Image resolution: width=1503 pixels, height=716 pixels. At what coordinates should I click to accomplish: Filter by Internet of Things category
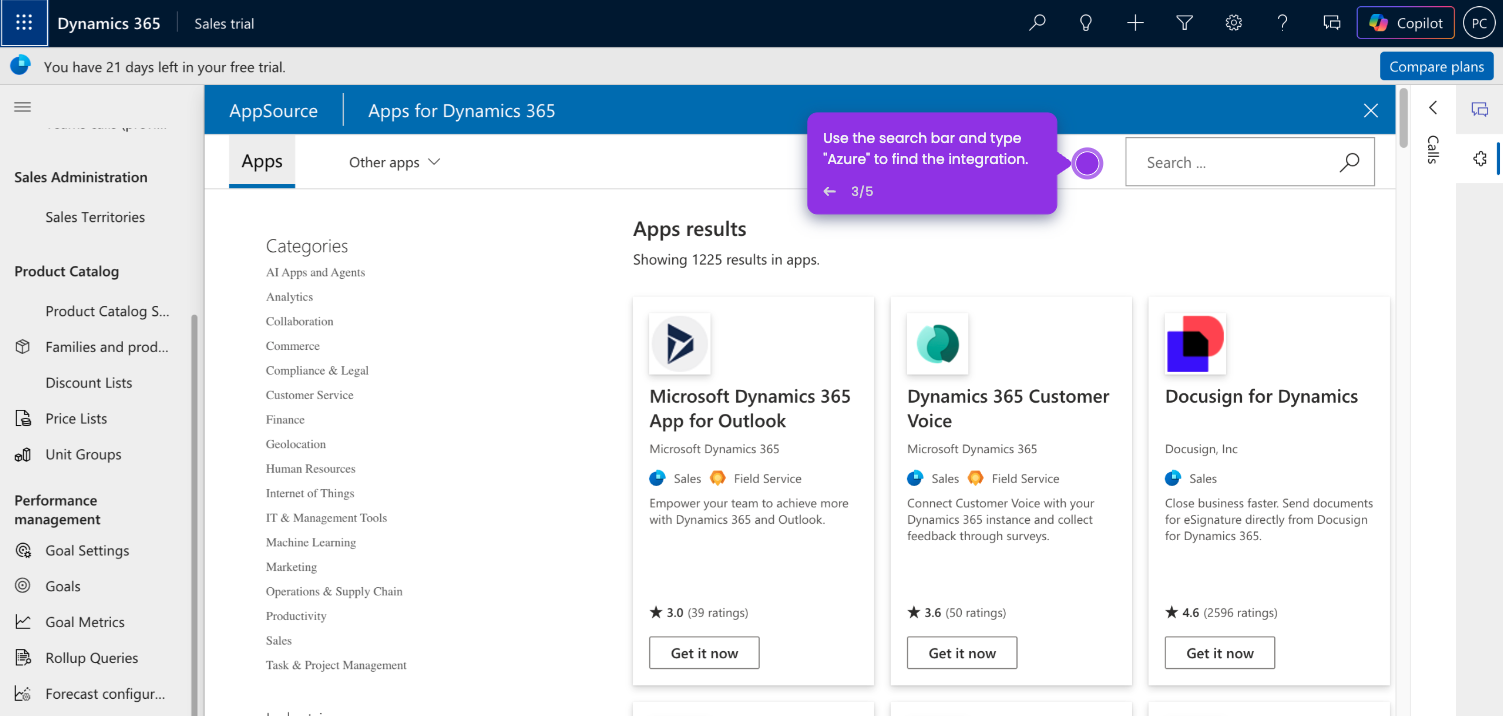310,493
